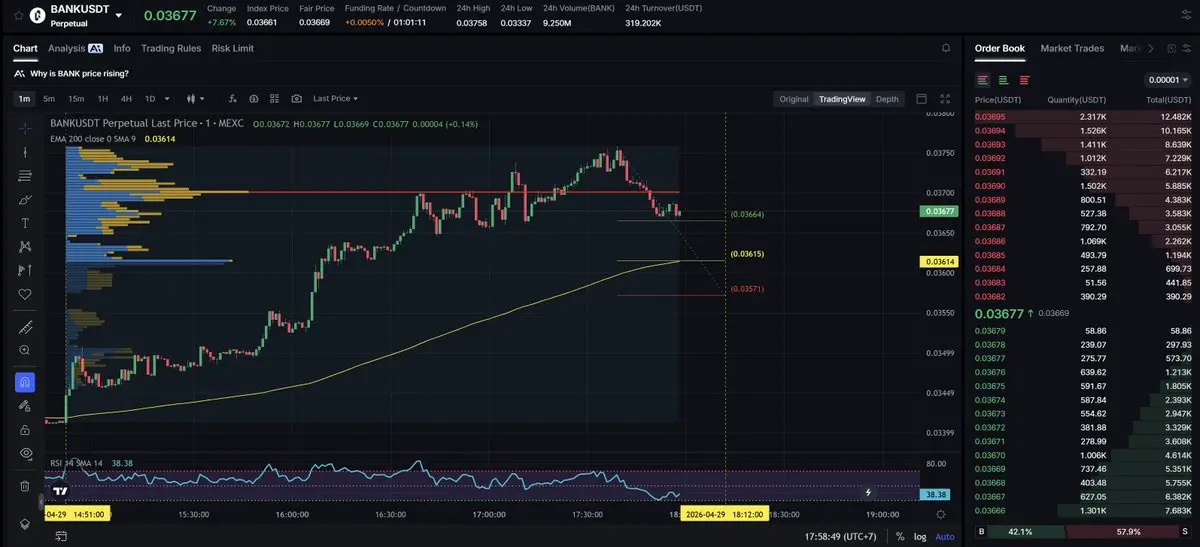The width and height of the screenshot is (1200, 547).
Task: Open the heart favorites icon tool
Action: [25, 294]
